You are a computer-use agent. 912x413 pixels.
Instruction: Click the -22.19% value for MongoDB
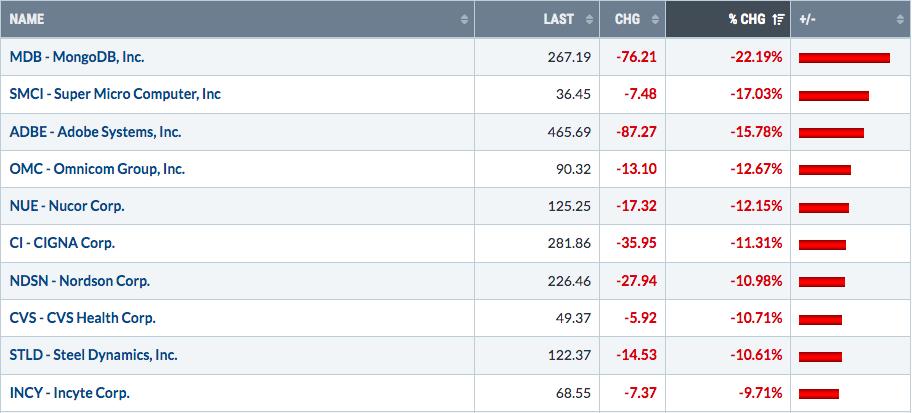point(756,57)
